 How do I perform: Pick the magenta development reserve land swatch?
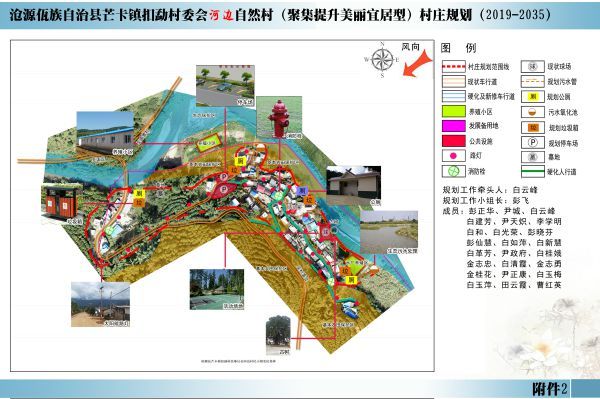(x=453, y=126)
